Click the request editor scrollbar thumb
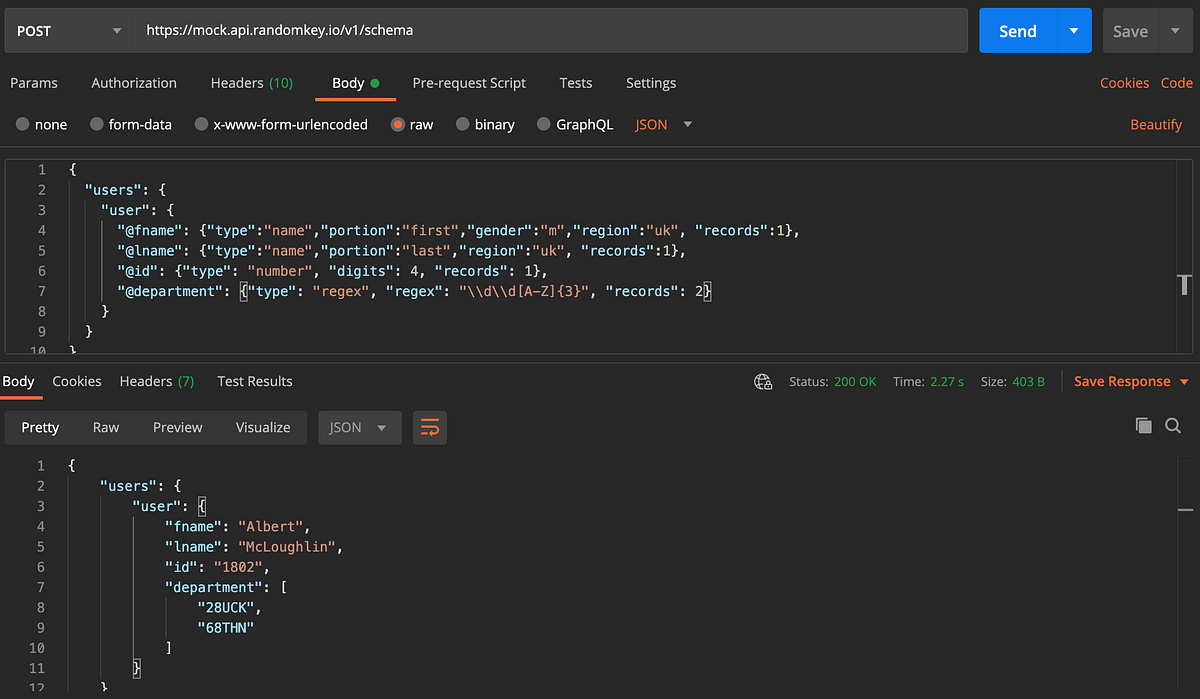This screenshot has width=1200, height=699. 1186,284
